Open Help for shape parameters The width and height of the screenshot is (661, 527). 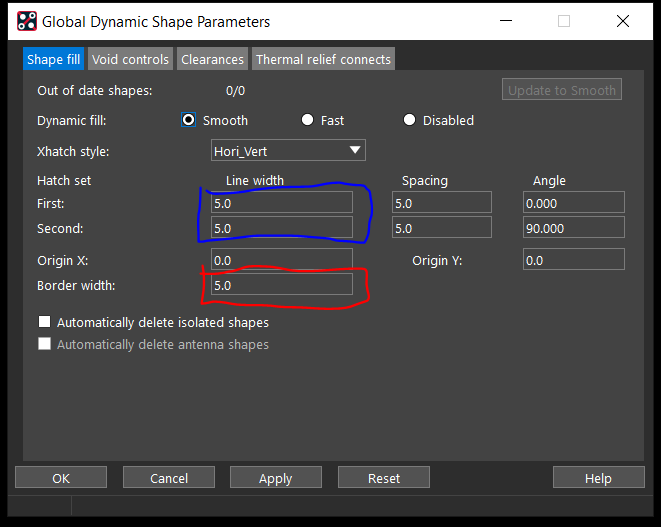[599, 478]
